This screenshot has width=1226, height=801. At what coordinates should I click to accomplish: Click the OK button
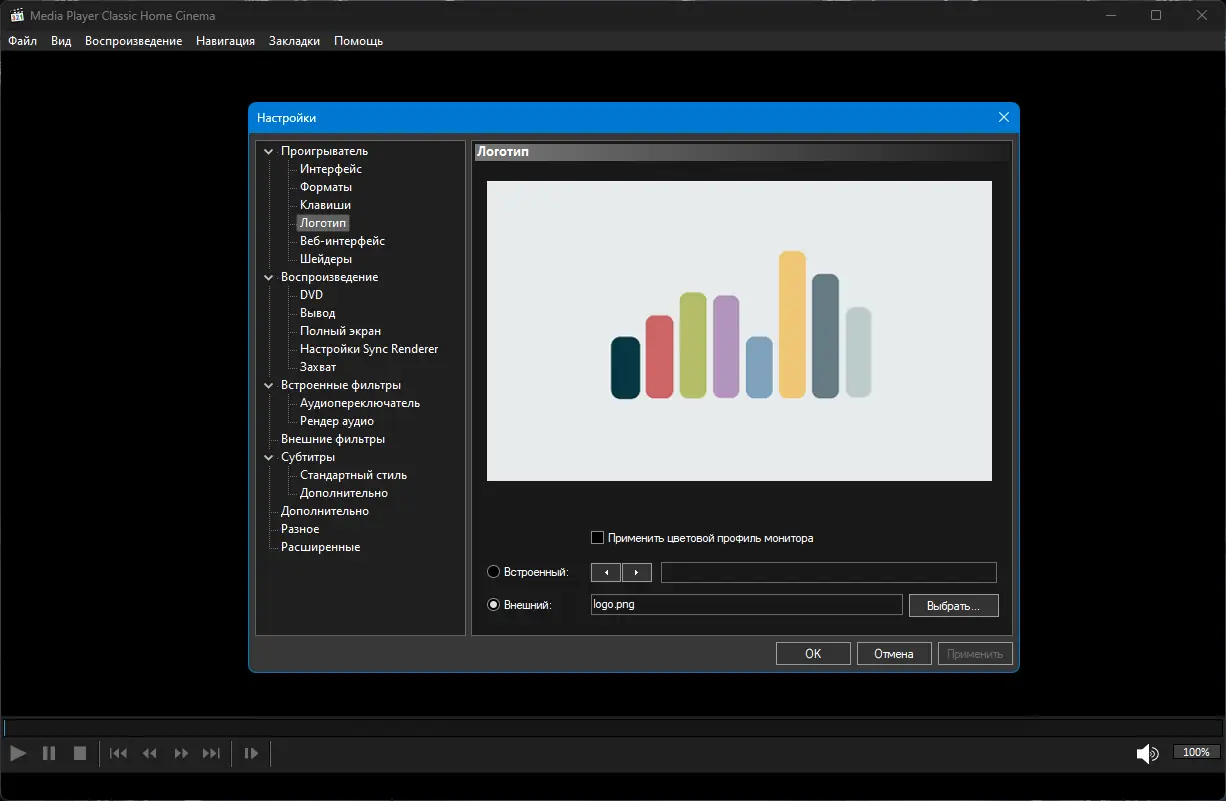pyautogui.click(x=813, y=654)
